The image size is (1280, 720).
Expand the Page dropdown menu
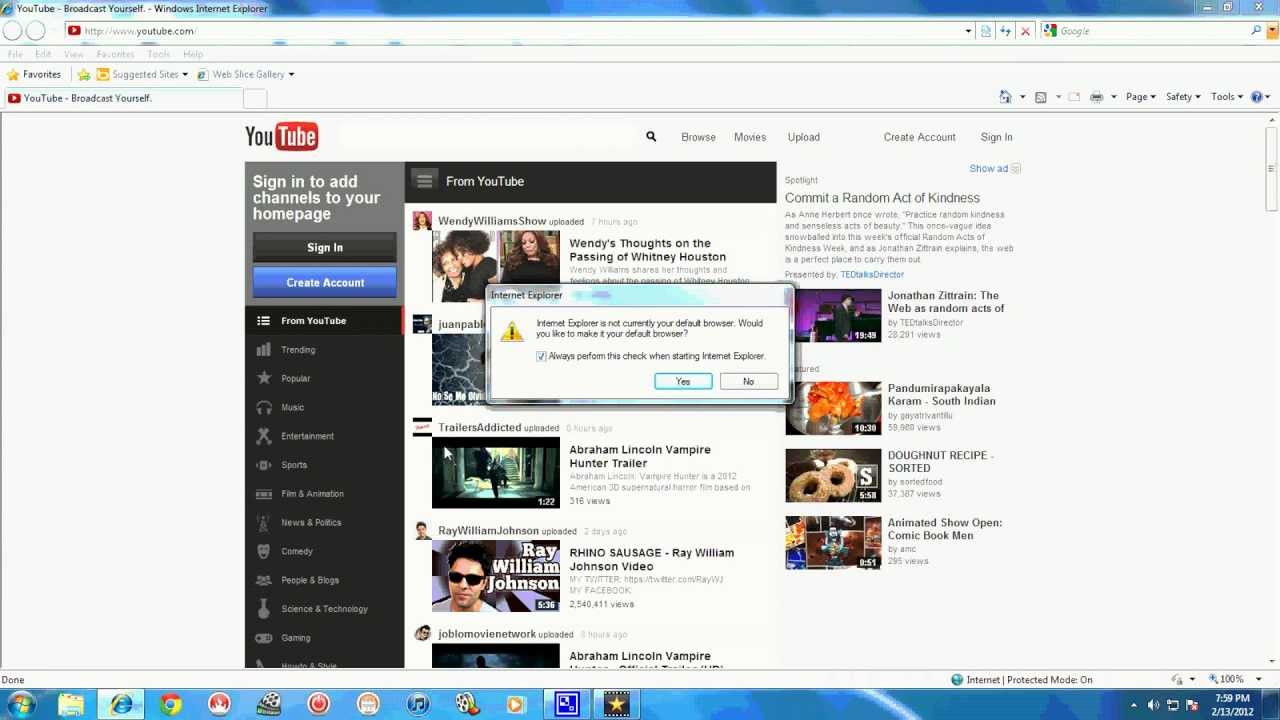point(1140,97)
